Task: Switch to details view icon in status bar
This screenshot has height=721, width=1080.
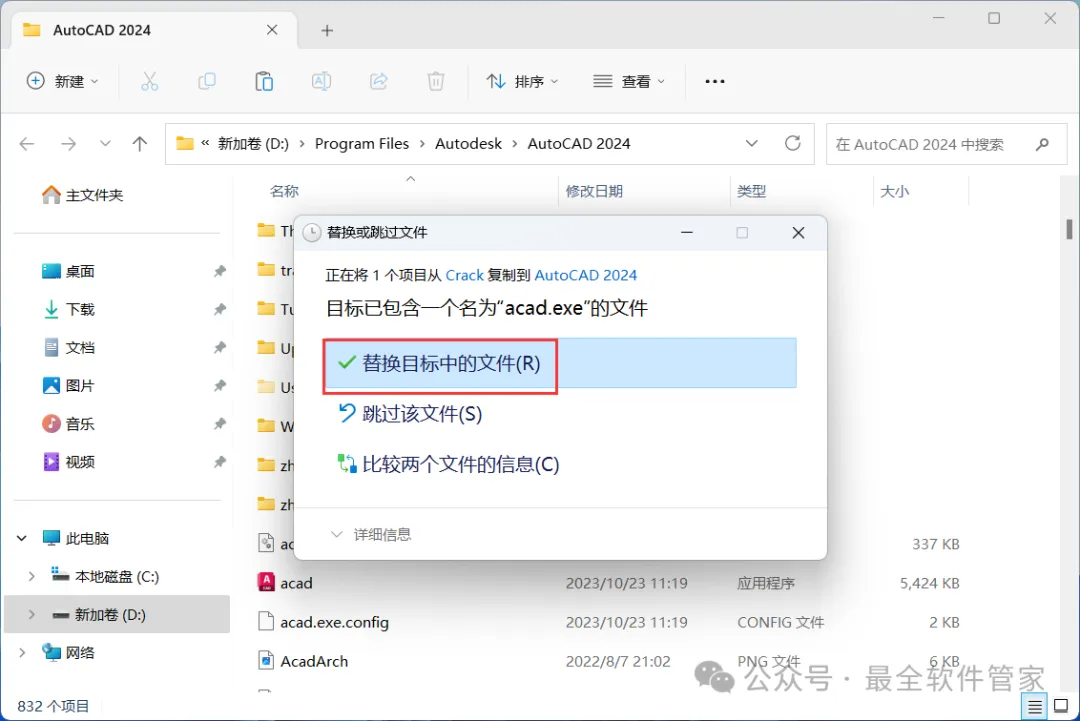Action: click(x=1035, y=707)
